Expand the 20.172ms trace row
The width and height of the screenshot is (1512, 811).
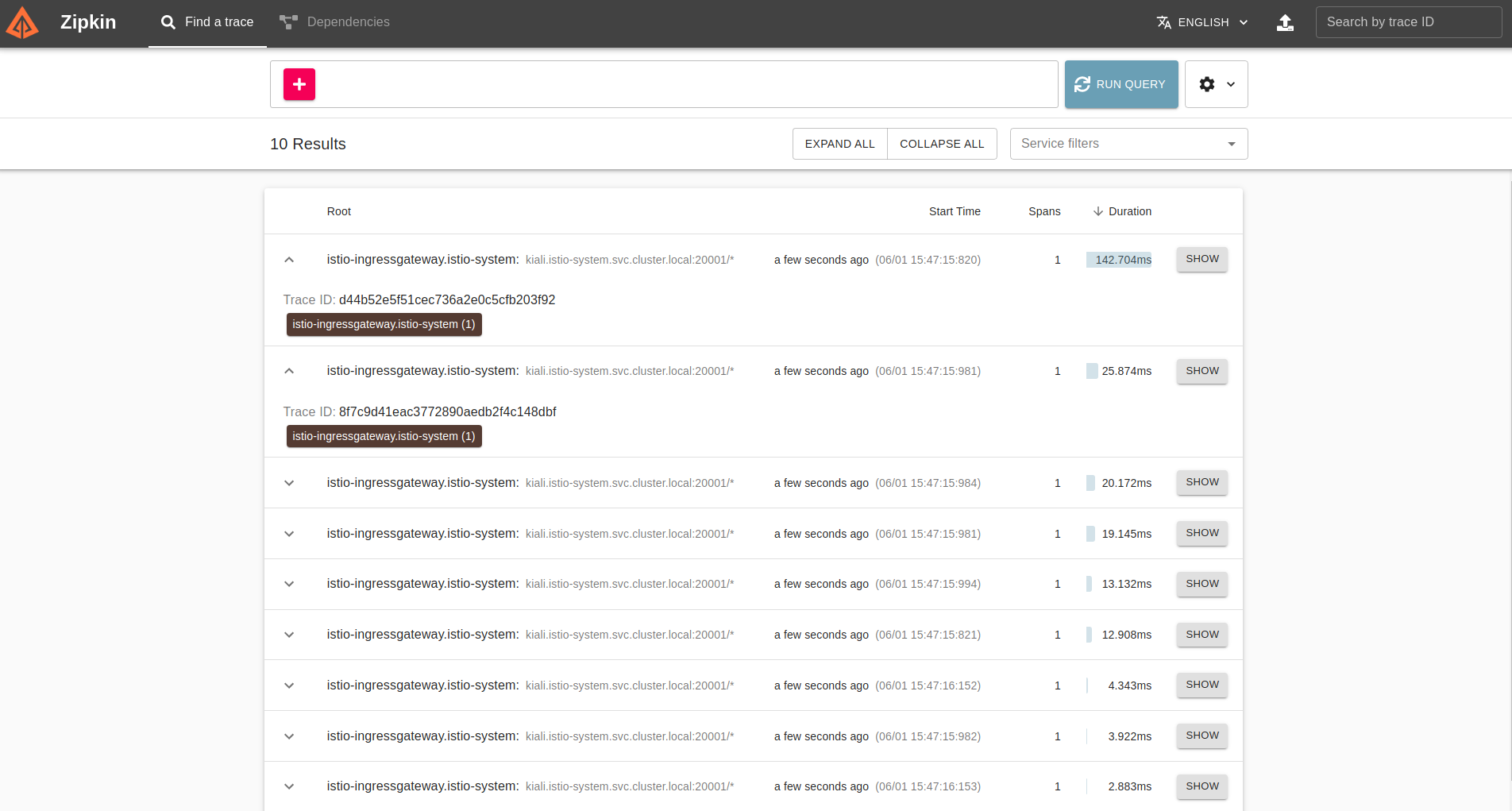pyautogui.click(x=289, y=483)
